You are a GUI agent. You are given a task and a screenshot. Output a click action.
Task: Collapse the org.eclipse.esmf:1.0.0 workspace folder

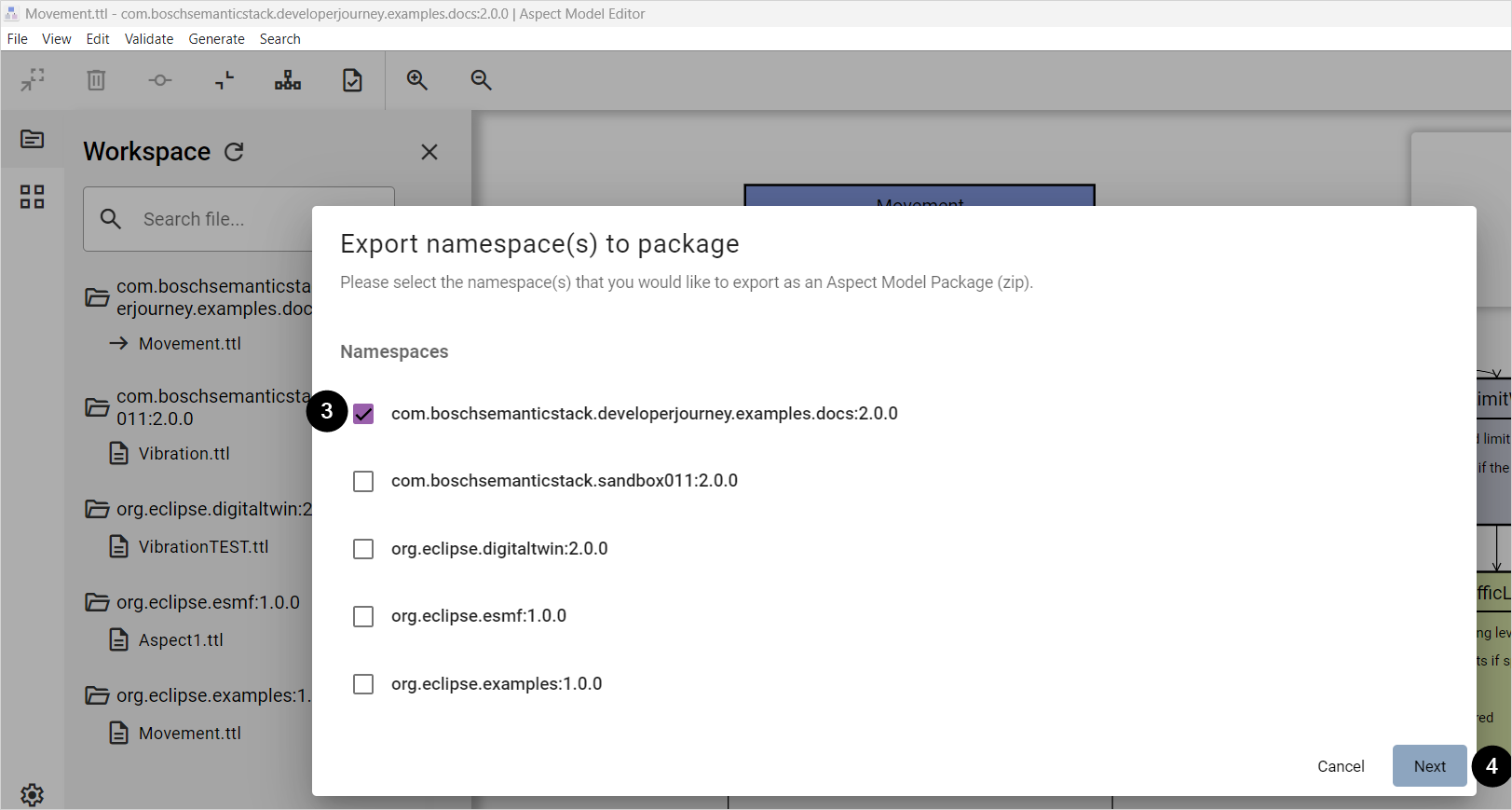(x=97, y=602)
